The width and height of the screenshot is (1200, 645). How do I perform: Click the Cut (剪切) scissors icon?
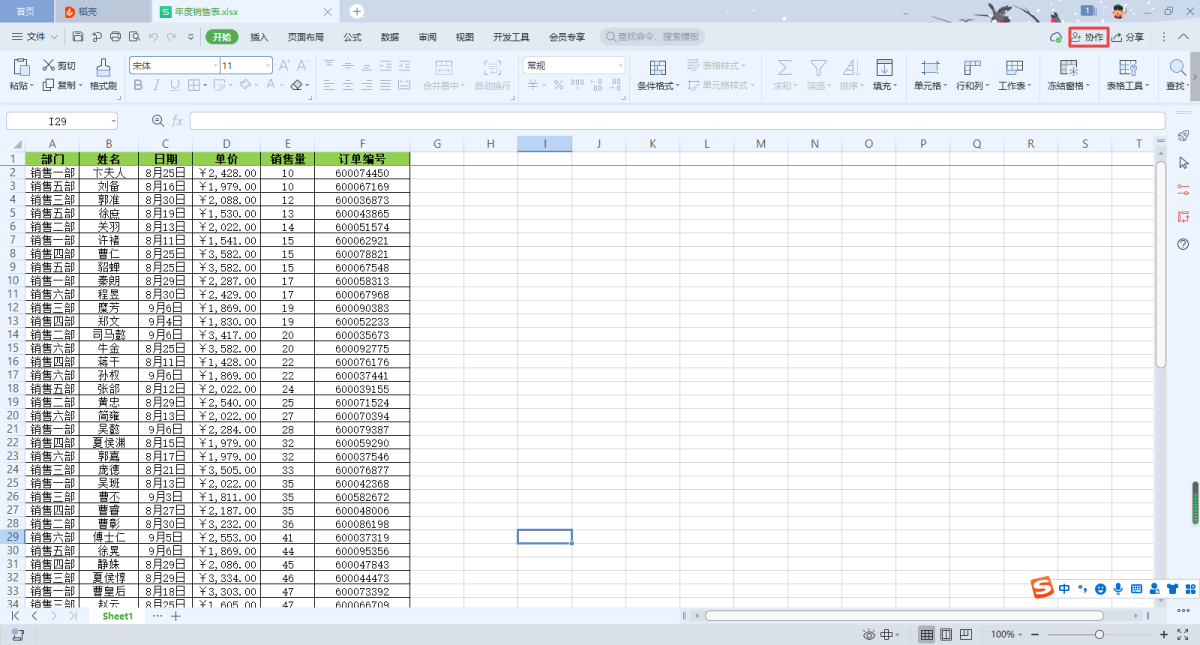(49, 66)
